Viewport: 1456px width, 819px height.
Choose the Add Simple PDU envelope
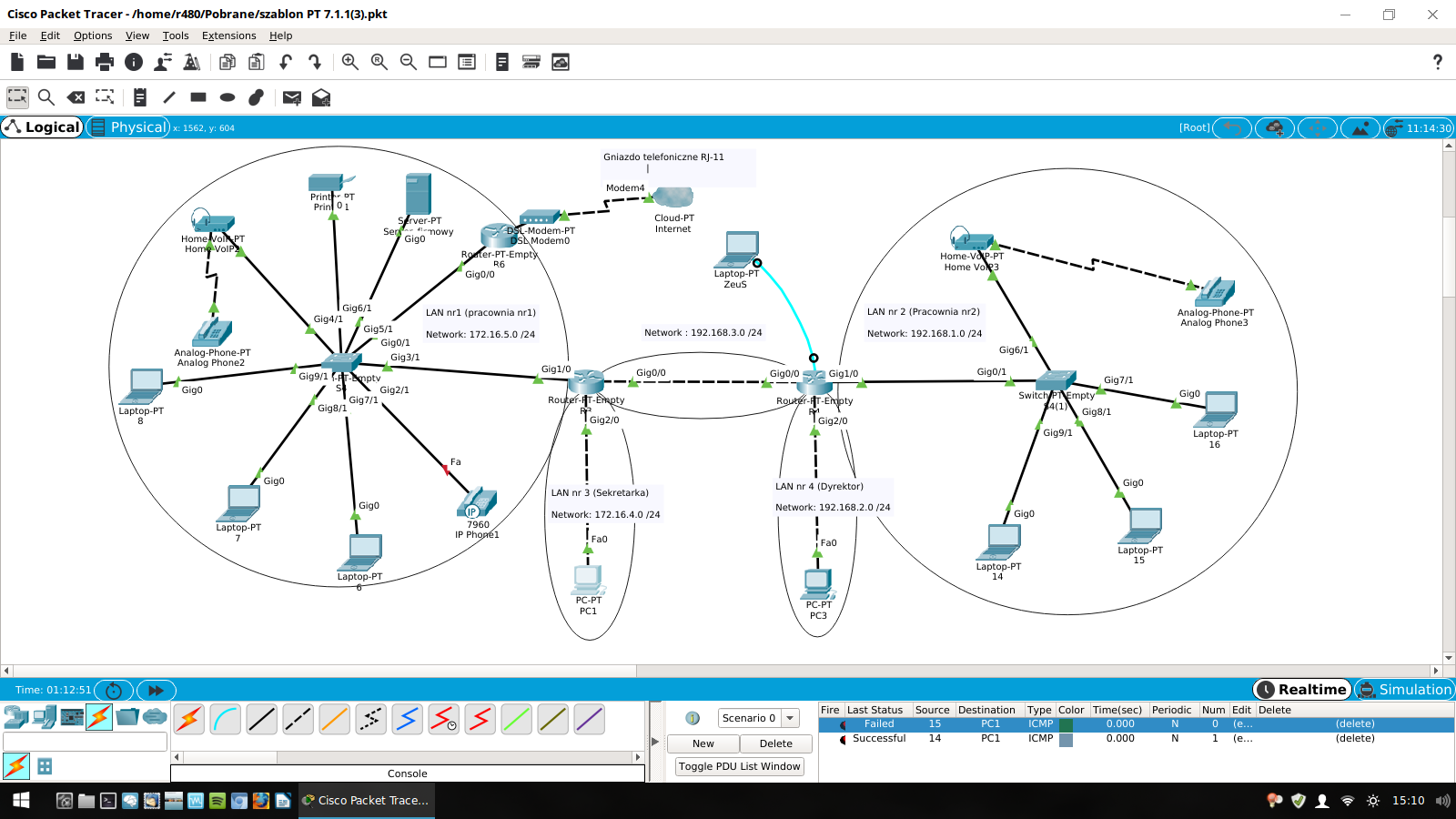pyautogui.click(x=291, y=97)
